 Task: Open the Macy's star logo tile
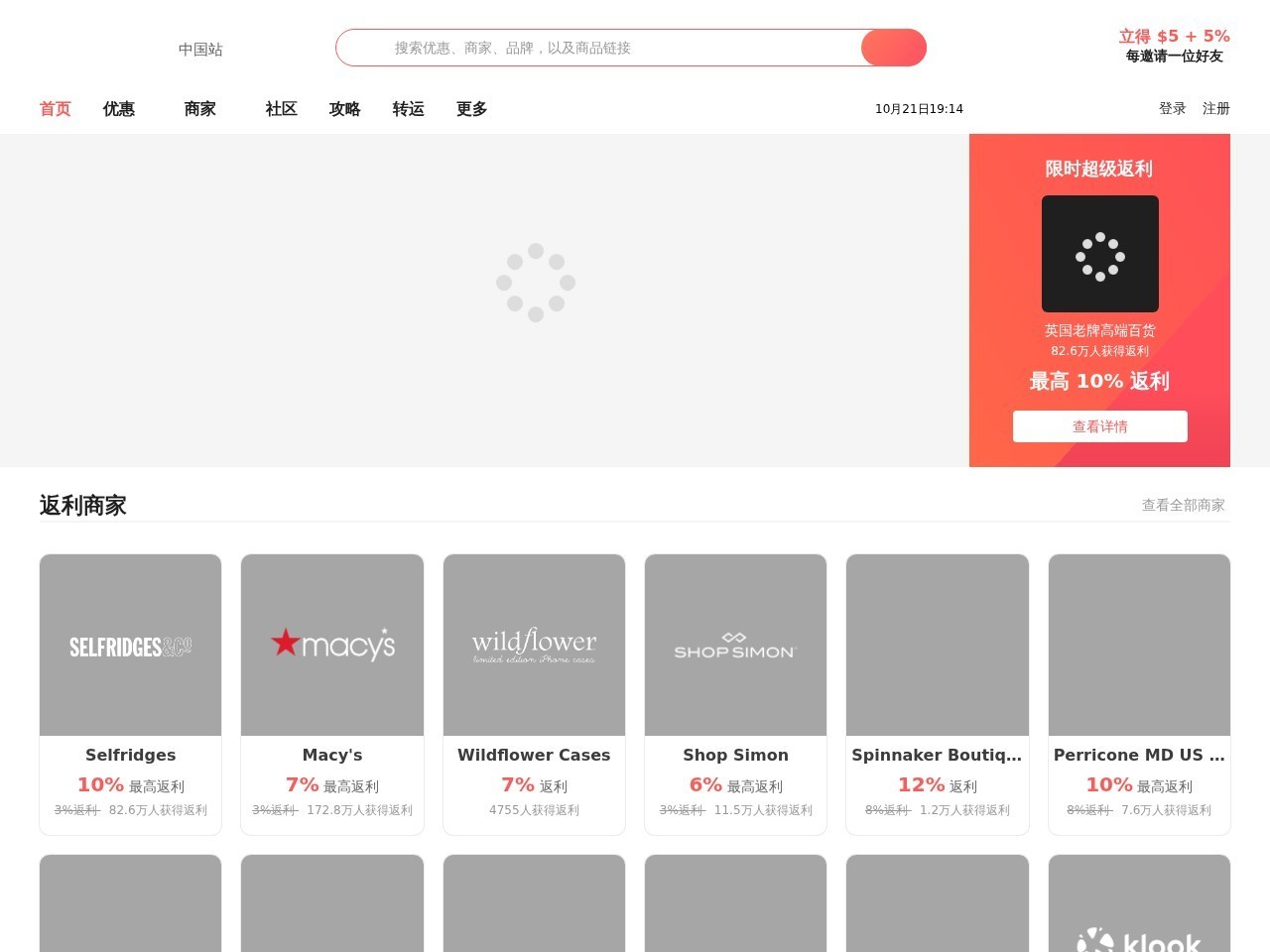click(x=332, y=646)
